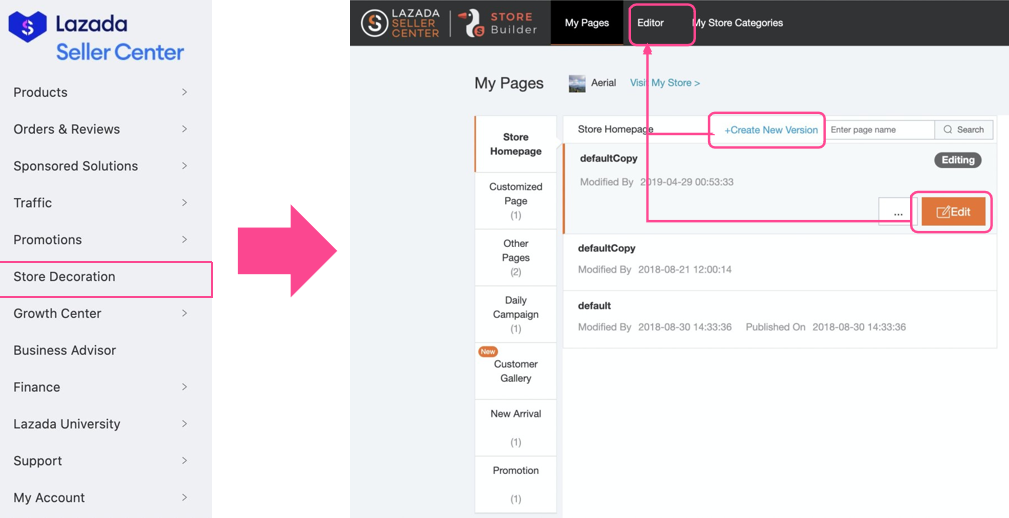This screenshot has width=1009, height=518.
Task: Expand the My Account chevron
Action: 184,497
